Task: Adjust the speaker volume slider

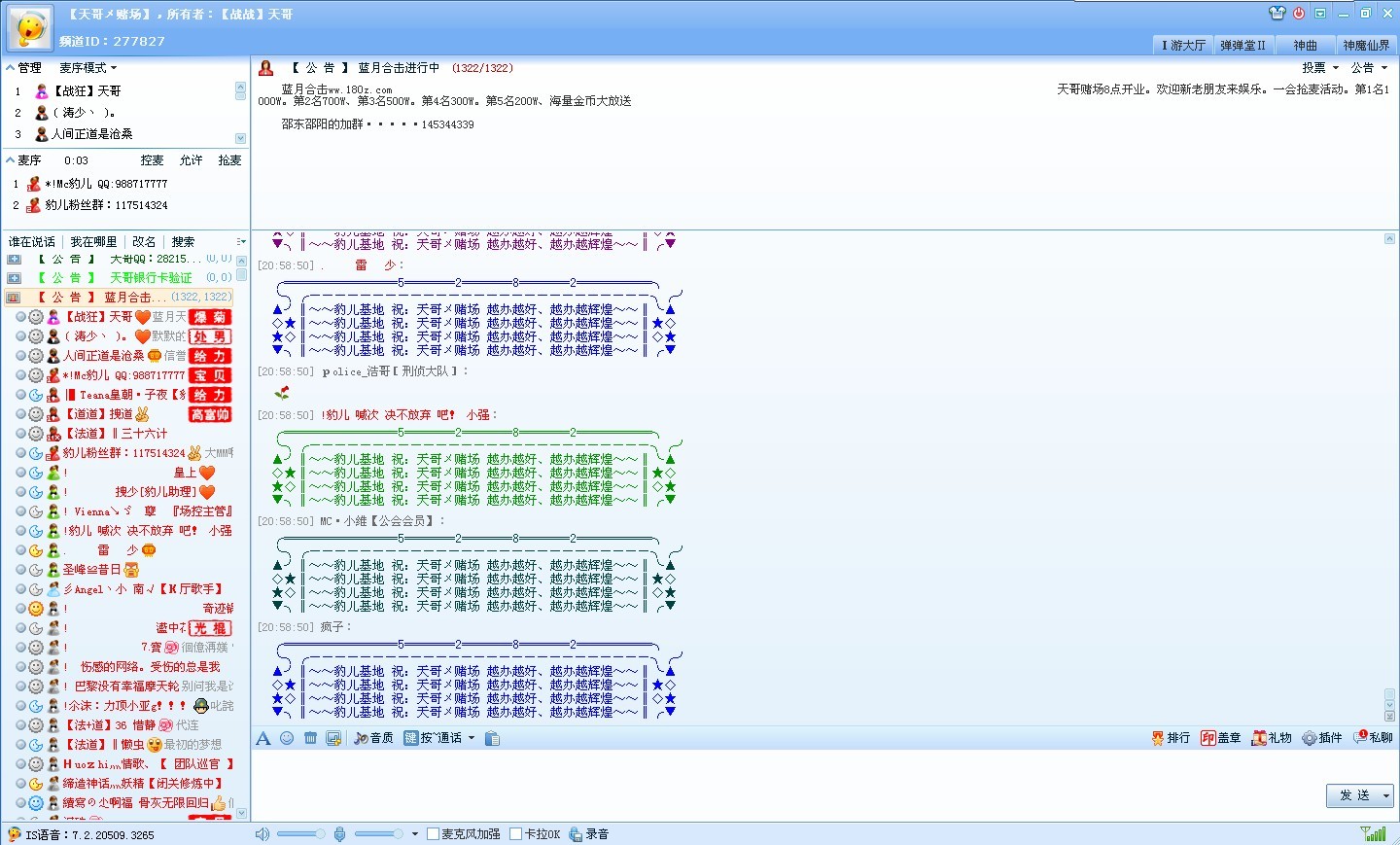Action: (301, 834)
